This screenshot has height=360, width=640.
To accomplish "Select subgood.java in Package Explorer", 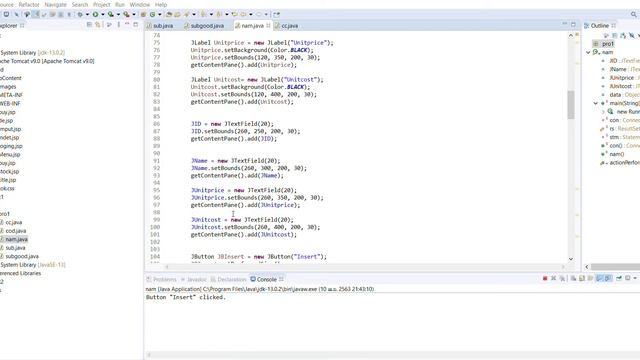I will pos(22,256).
